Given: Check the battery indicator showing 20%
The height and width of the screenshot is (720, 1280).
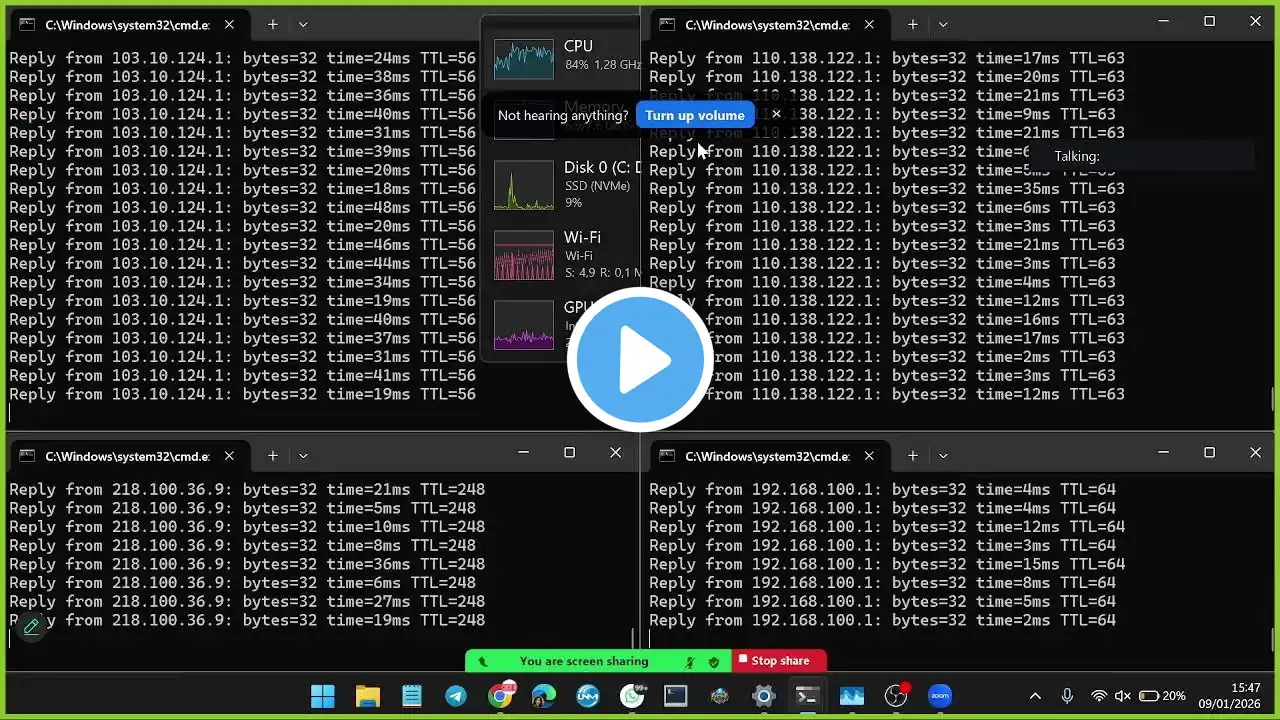Looking at the screenshot, I should pos(1163,696).
